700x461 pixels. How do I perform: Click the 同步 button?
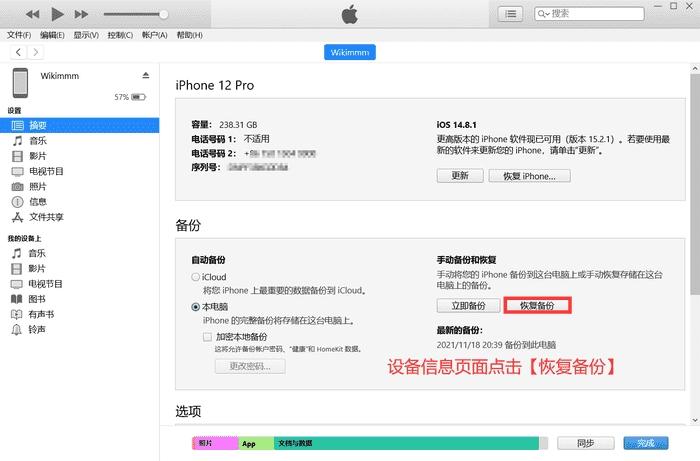point(586,443)
